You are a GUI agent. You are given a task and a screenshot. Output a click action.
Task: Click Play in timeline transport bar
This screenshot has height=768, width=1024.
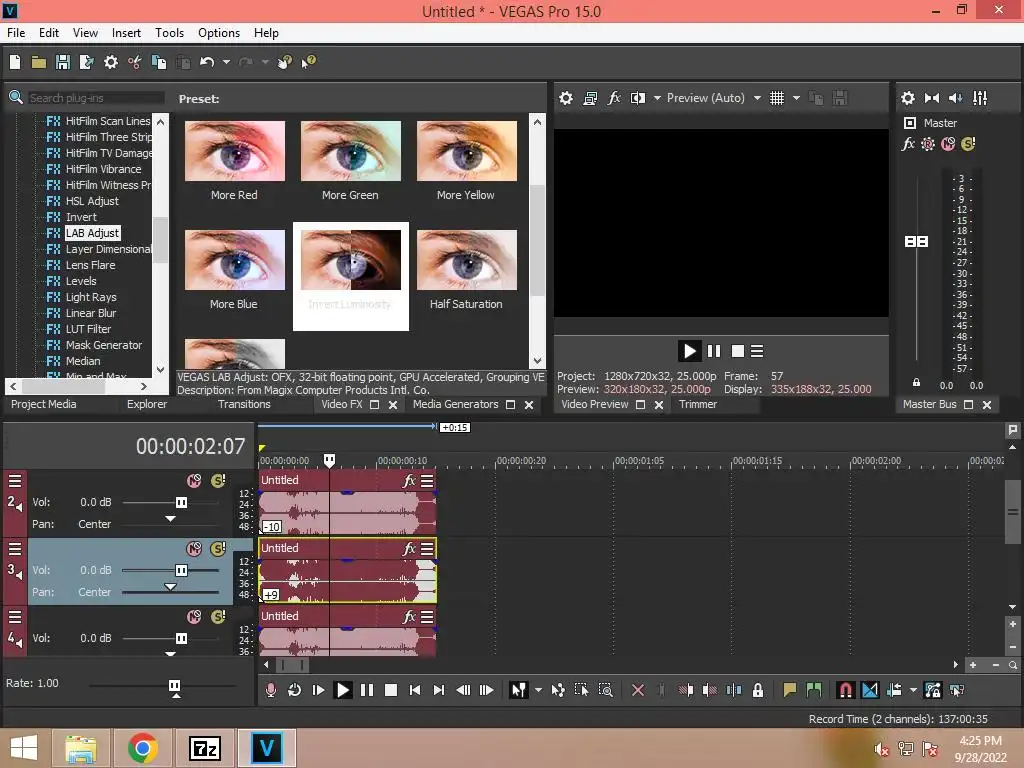point(342,690)
